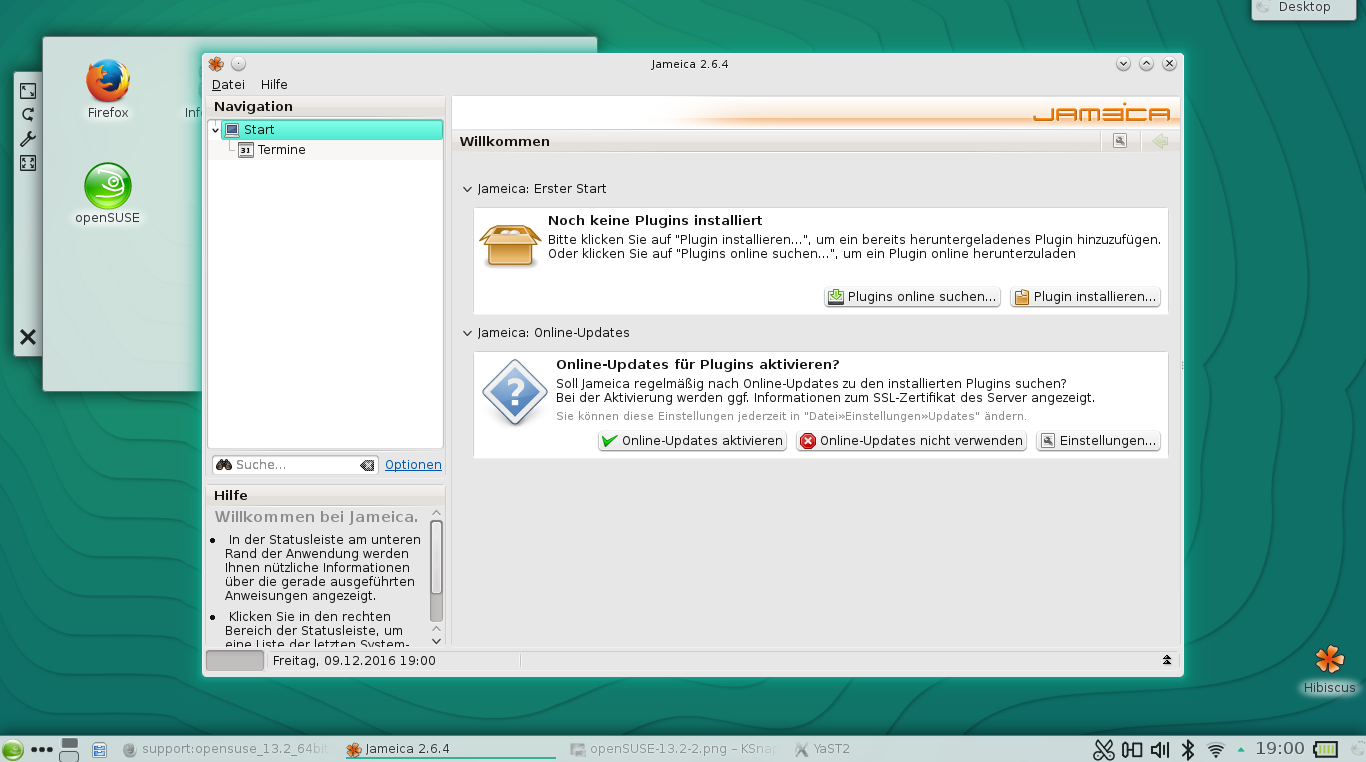Expand hidden tray icons arrow
The width and height of the screenshot is (1366, 762).
pos(1241,749)
